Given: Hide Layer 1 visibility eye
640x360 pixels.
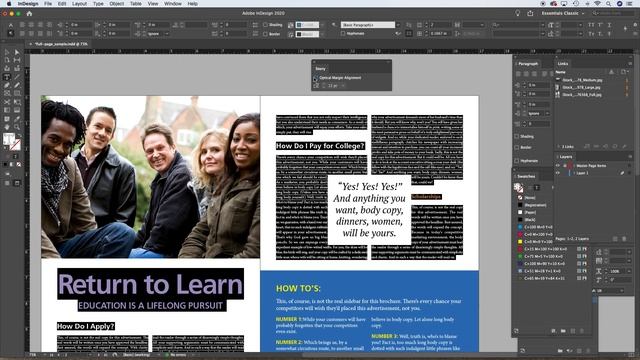Looking at the screenshot, I should (558, 173).
